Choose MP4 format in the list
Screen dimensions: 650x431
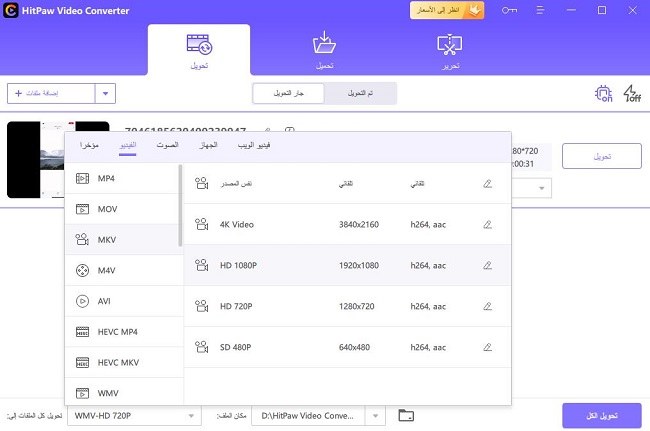click(x=123, y=178)
